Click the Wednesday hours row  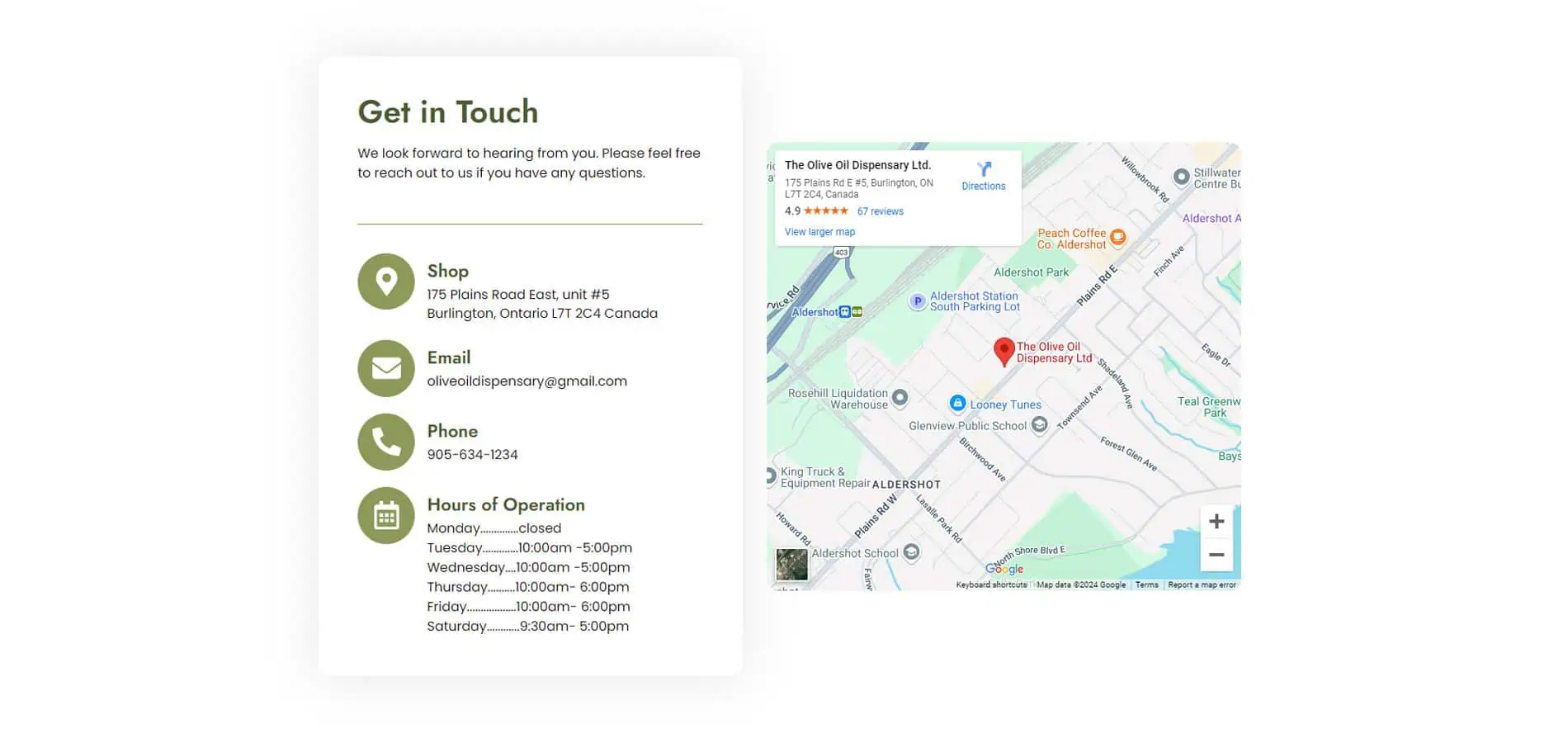pos(528,568)
